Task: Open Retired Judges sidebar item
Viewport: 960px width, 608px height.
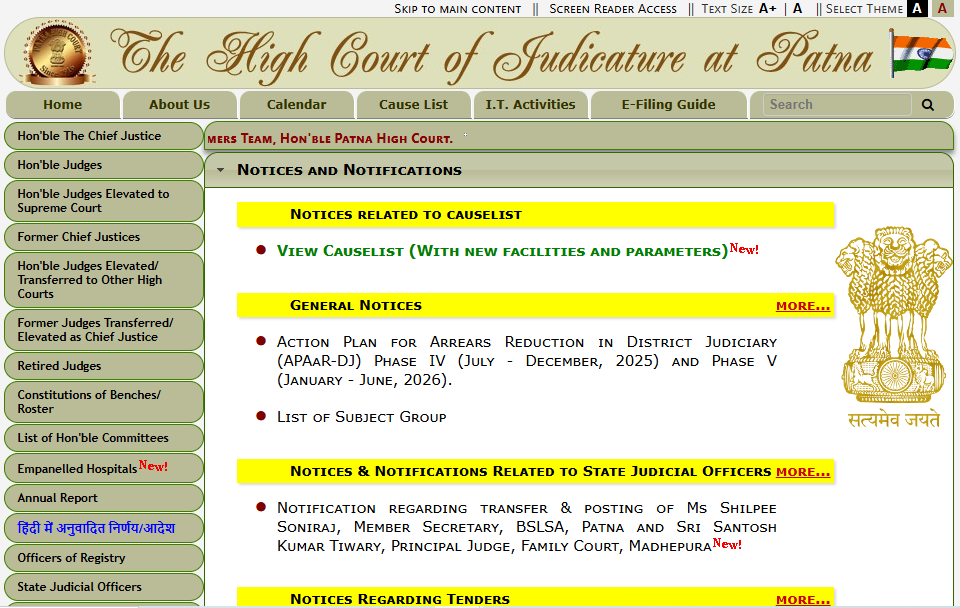Action: [x=103, y=366]
